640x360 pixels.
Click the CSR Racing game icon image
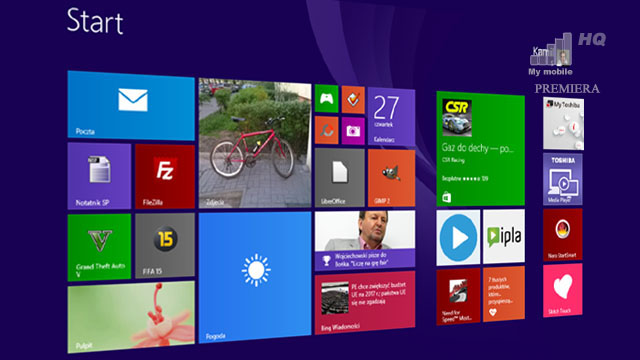(457, 118)
